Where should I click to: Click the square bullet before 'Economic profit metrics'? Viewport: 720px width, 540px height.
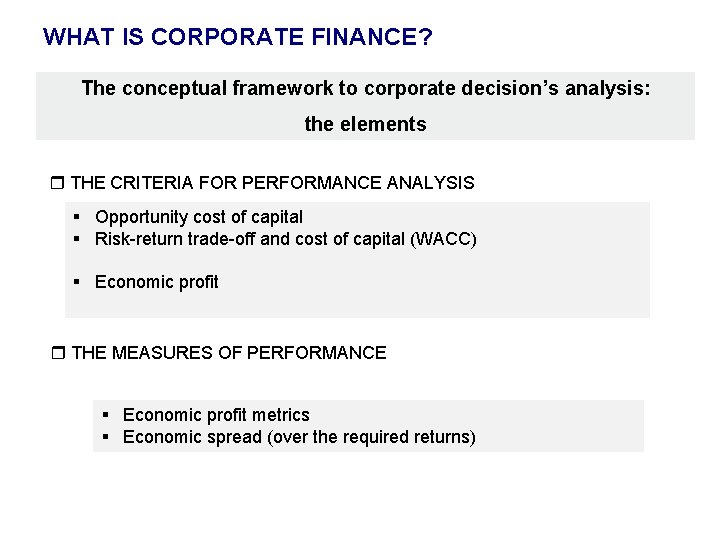click(x=106, y=415)
